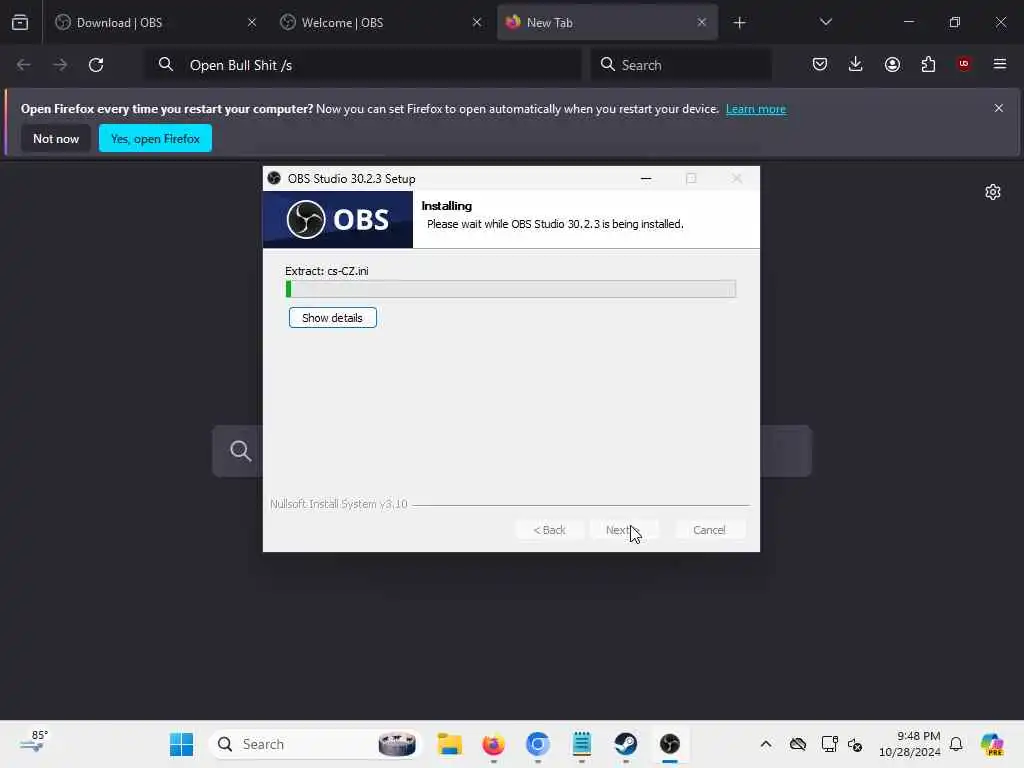Open the notifications bell icon
This screenshot has height=768, width=1024.
(x=956, y=744)
